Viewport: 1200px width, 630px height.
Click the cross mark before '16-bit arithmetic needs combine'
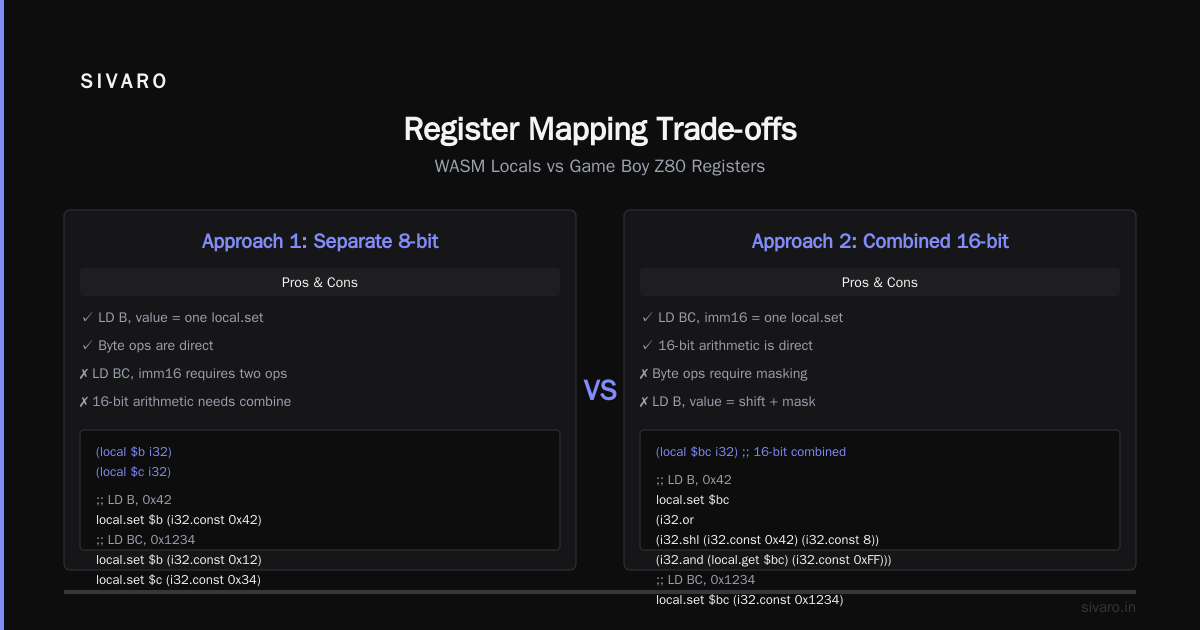pyautogui.click(x=84, y=401)
